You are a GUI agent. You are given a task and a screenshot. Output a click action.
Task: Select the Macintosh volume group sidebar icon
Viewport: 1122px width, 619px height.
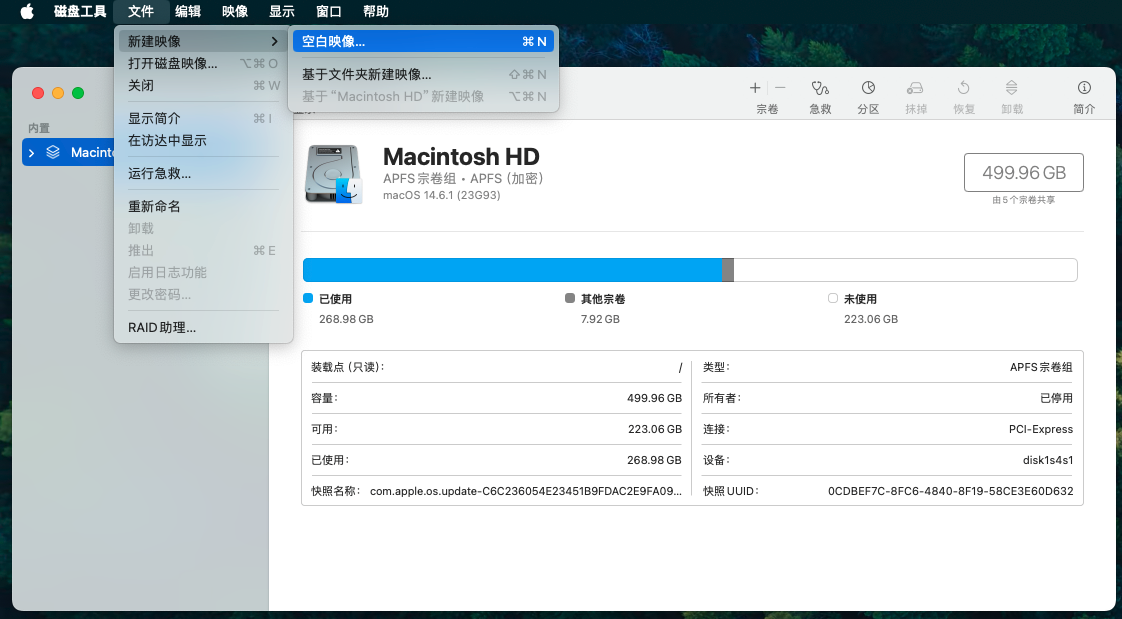point(53,152)
